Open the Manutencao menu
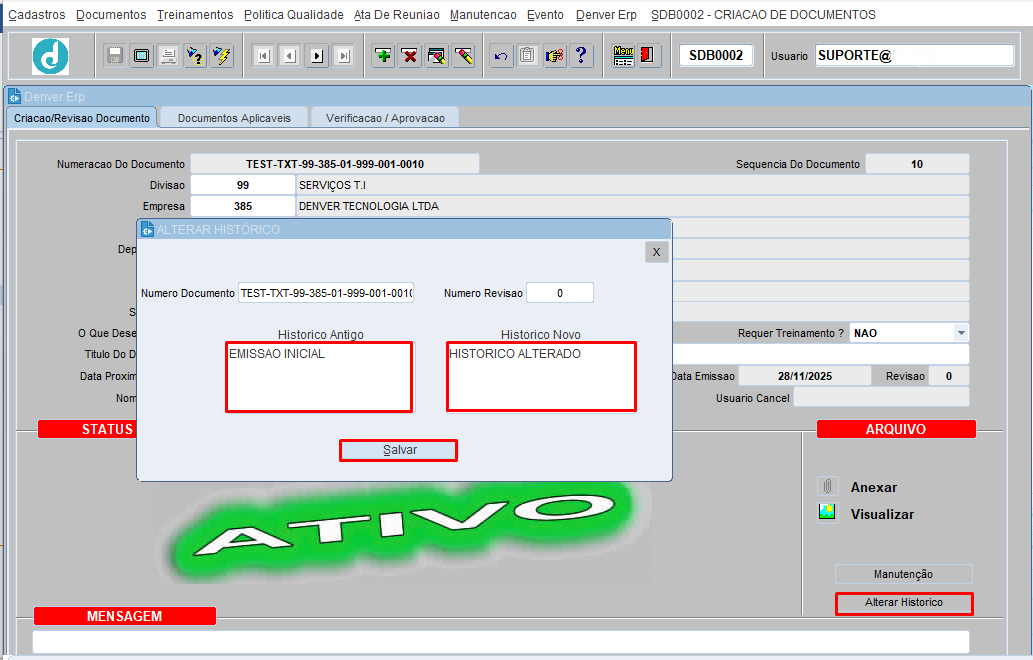 click(483, 15)
